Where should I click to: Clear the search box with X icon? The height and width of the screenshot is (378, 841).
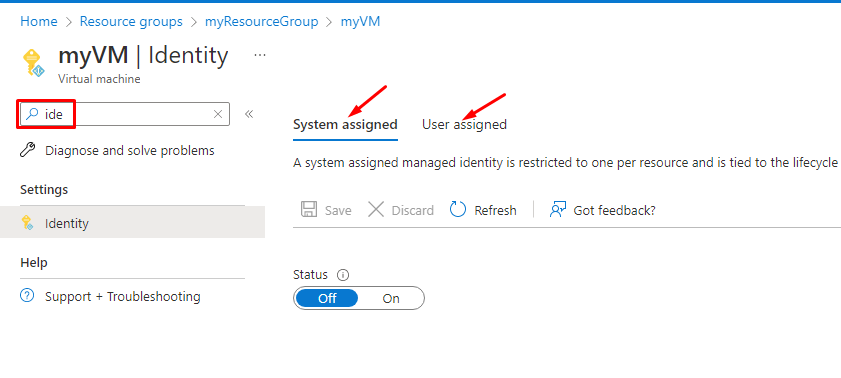tap(218, 114)
